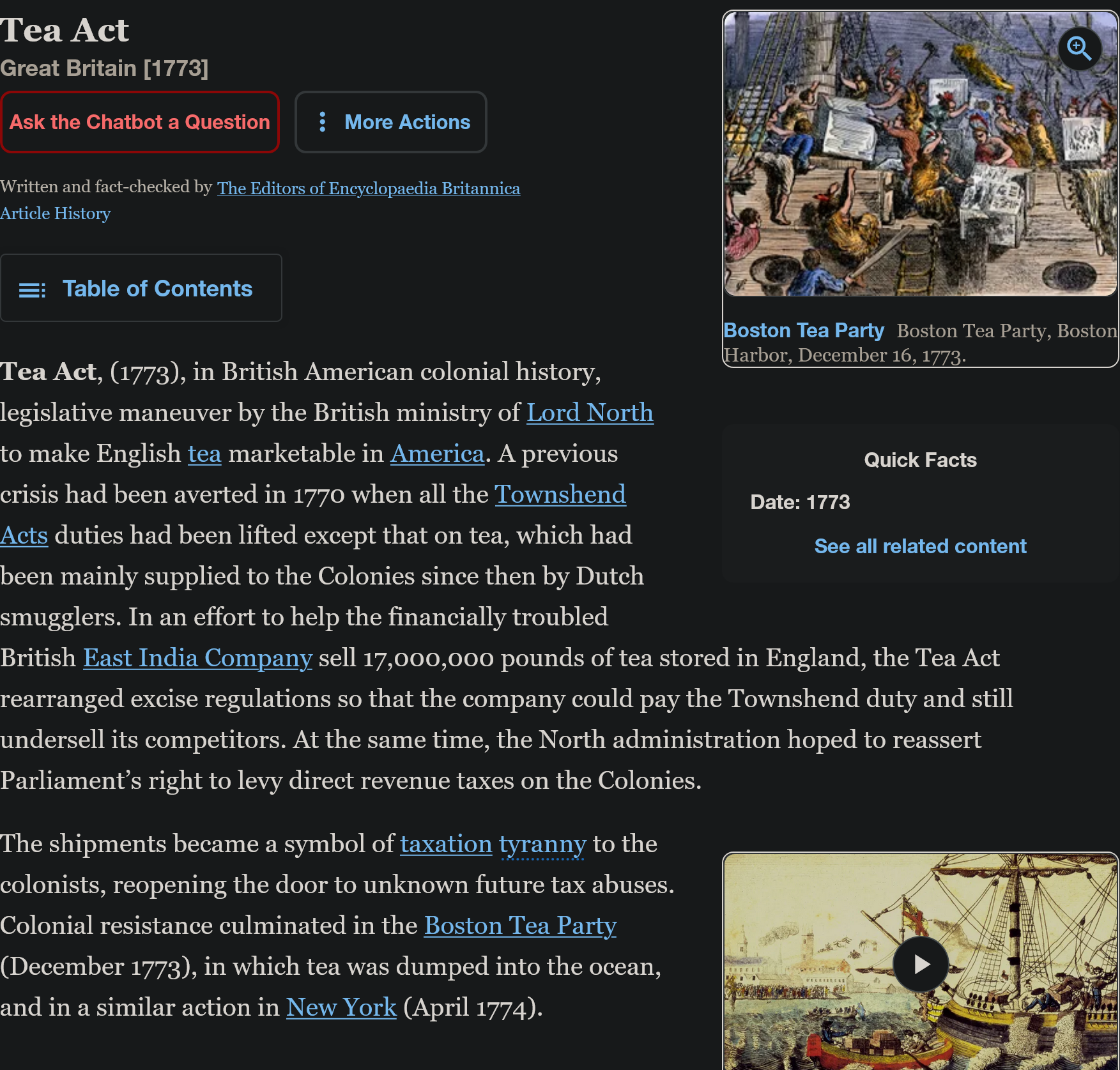Open the Townshend Acts link
Image resolution: width=1120 pixels, height=1070 pixels.
560,494
